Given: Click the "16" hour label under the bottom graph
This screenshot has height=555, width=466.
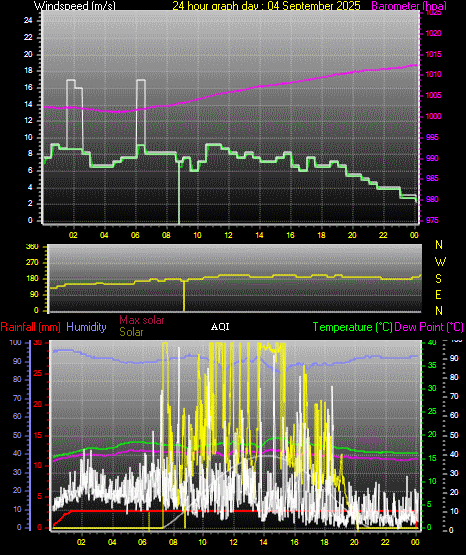Looking at the screenshot, I should (x=294, y=542).
